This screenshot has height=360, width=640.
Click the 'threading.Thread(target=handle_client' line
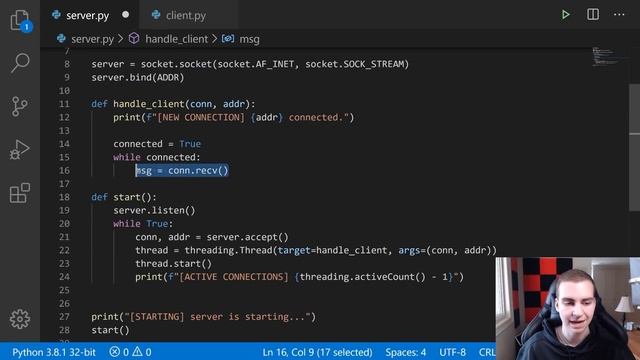(x=316, y=250)
